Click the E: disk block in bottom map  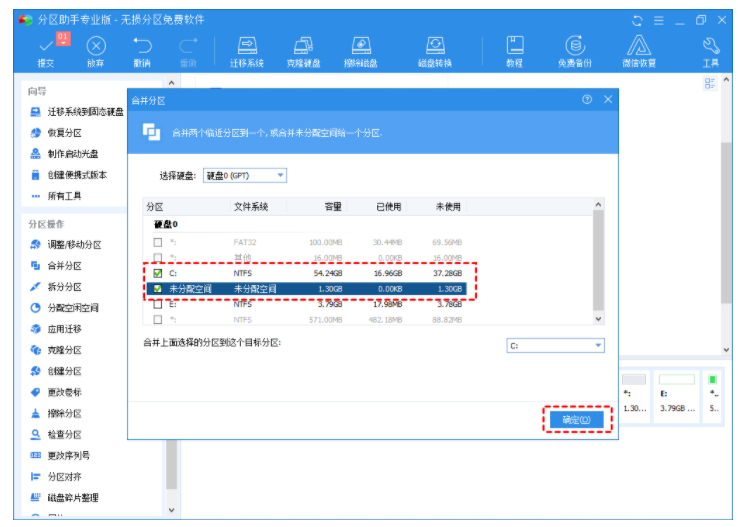point(675,395)
